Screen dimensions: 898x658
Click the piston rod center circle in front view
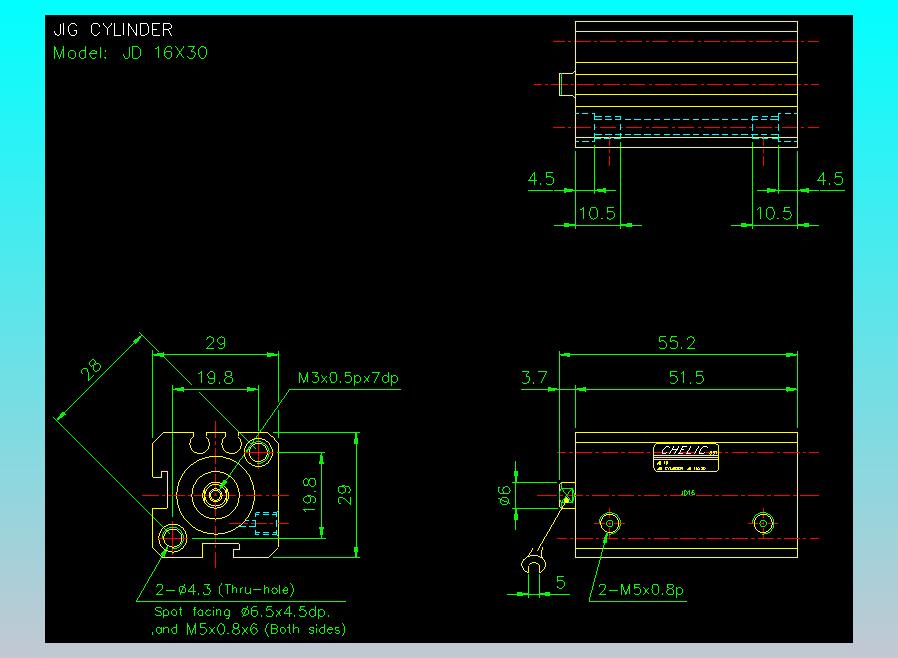pos(215,495)
